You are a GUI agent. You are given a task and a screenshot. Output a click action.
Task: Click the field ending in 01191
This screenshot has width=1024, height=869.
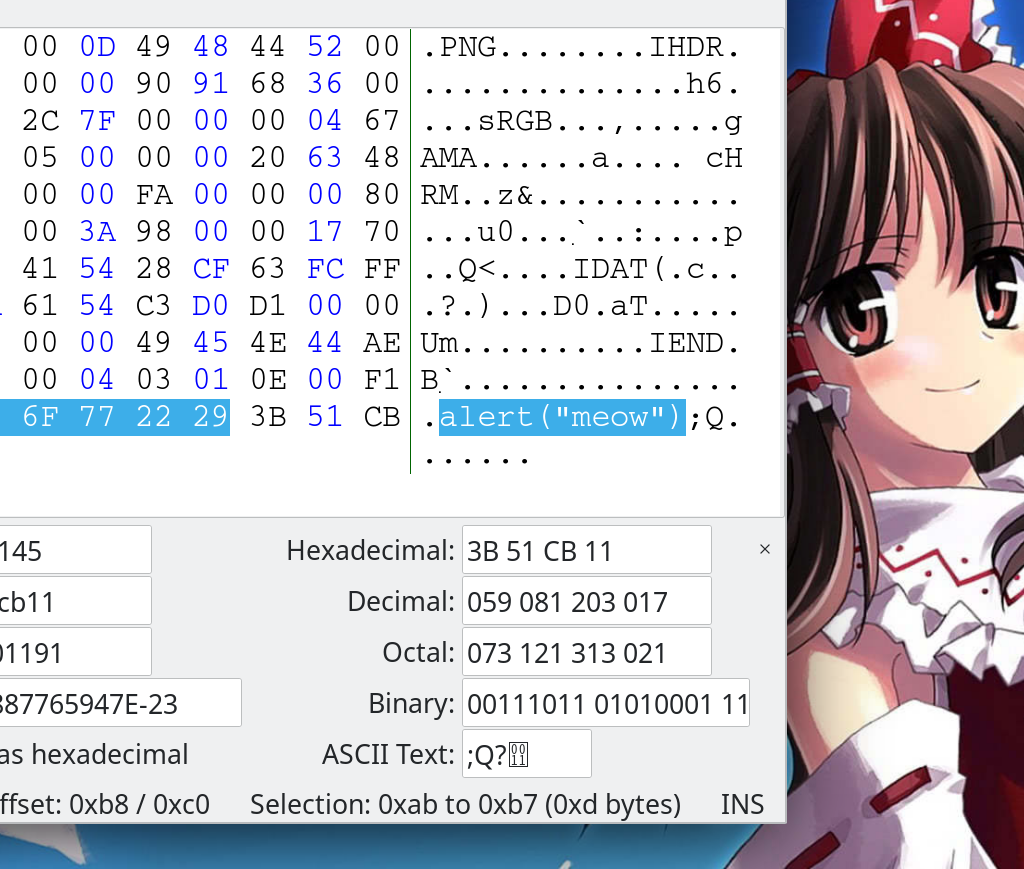[x=75, y=652]
